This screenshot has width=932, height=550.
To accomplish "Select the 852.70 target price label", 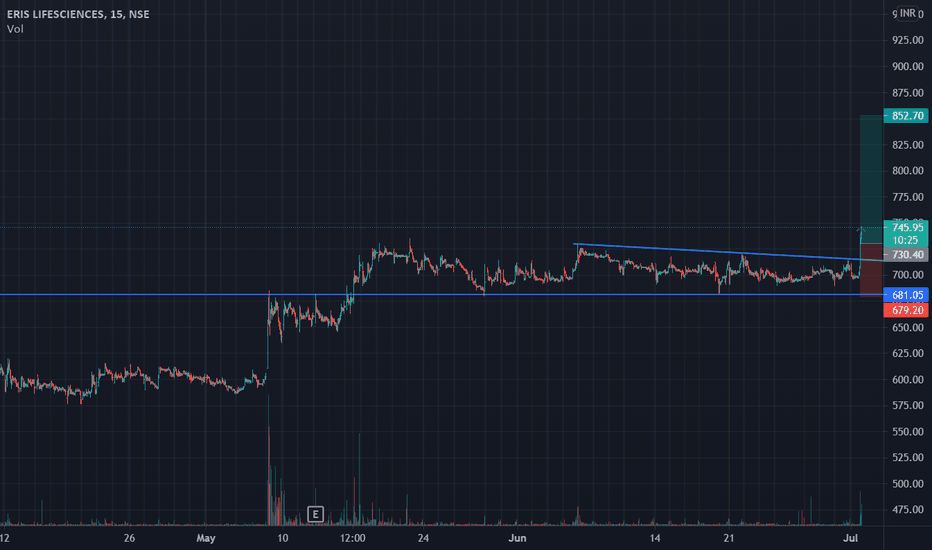I will click(906, 115).
